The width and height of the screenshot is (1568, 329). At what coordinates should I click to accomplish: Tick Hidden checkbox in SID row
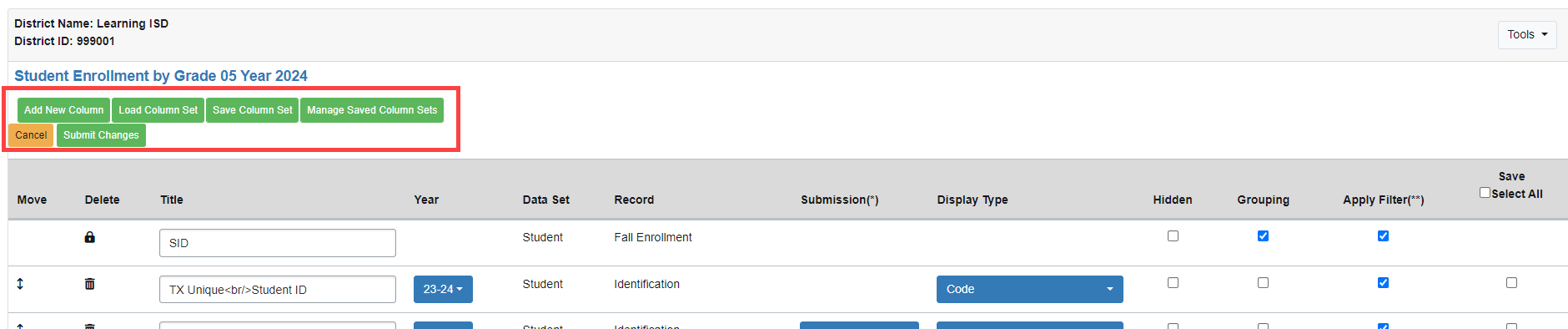coord(1173,236)
